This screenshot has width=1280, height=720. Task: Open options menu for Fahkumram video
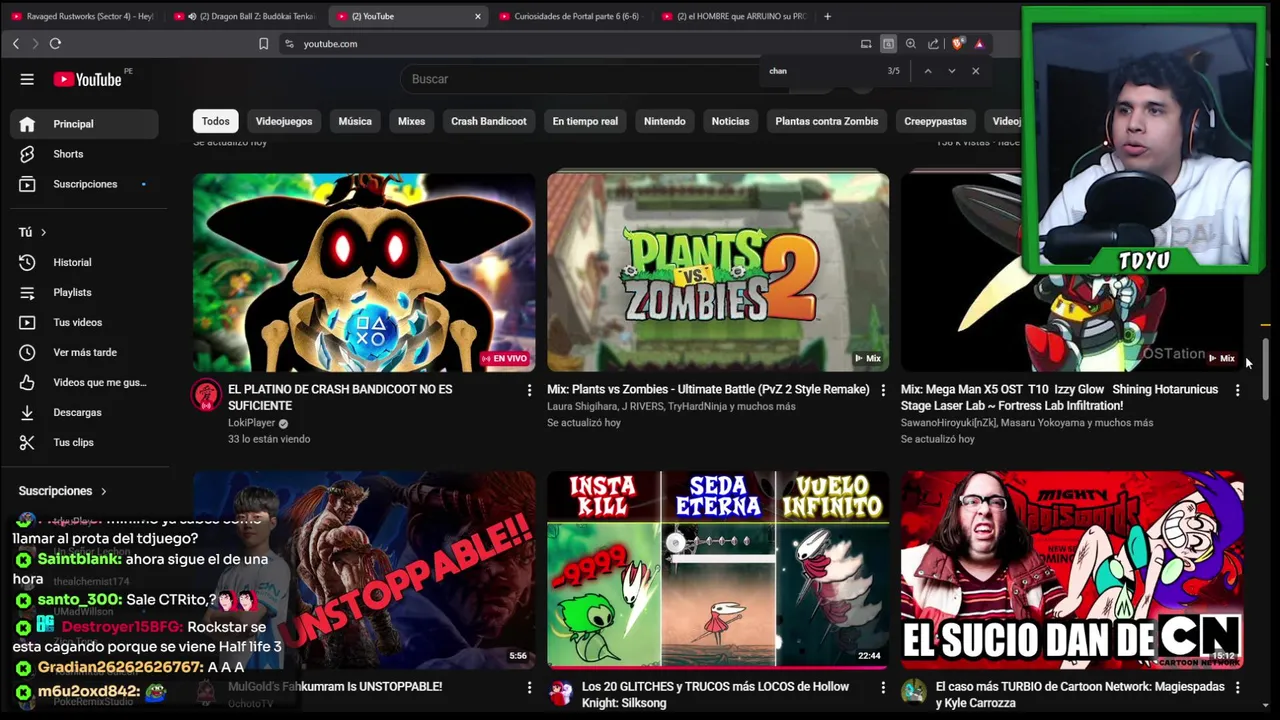(x=529, y=687)
